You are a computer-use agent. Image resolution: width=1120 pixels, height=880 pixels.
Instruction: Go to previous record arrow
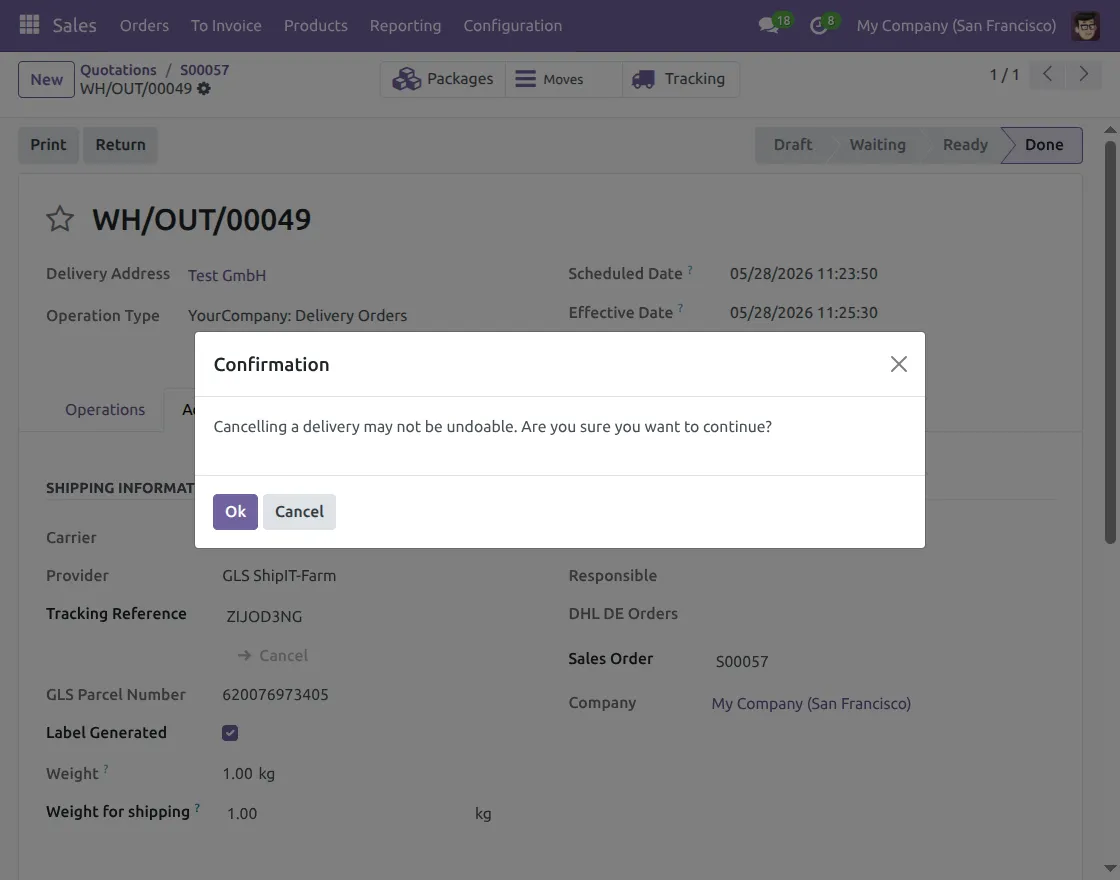click(1047, 74)
